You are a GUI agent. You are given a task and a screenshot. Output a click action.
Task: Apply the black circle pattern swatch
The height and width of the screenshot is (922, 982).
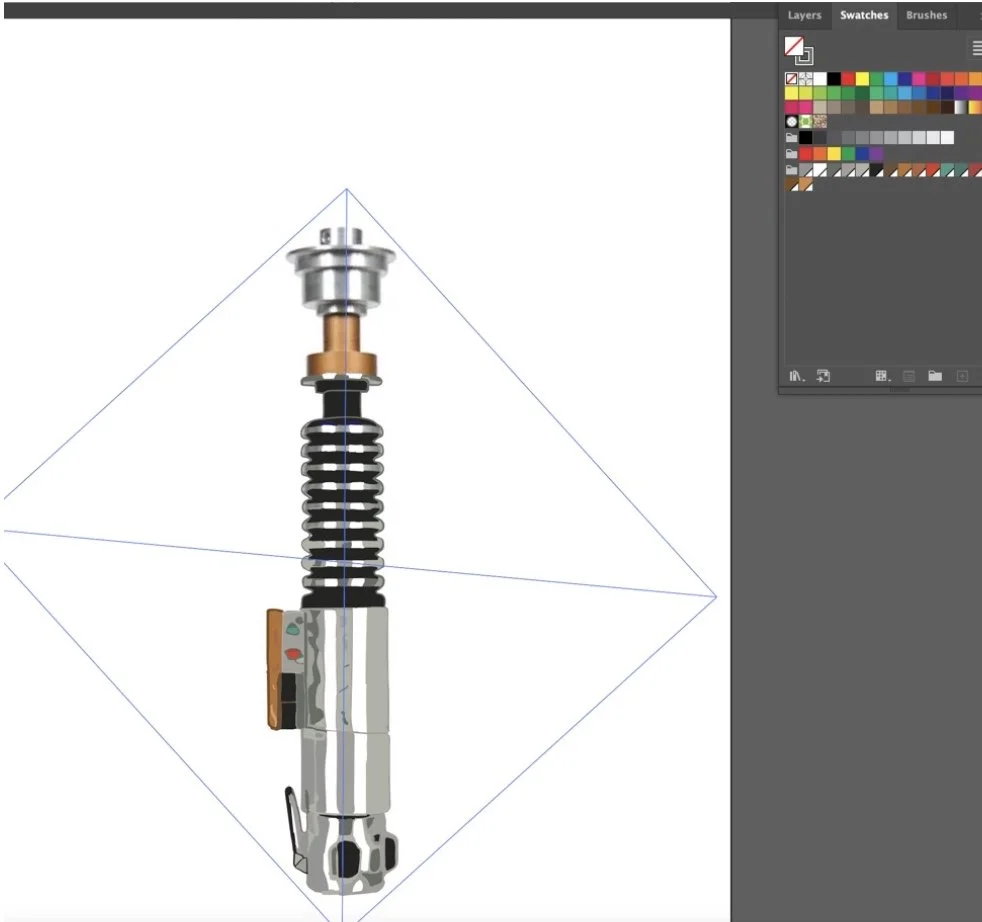[x=792, y=122]
